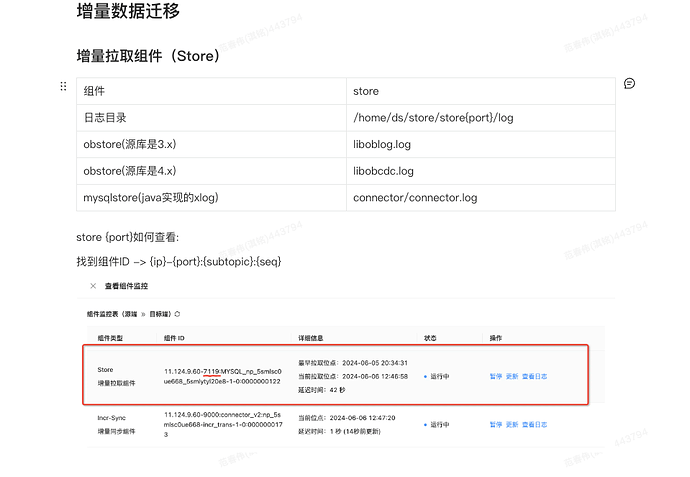Image resolution: width=690 pixels, height=477 pixels.
Task: Click the line store {port}如何查看:
Action: coord(128,237)
